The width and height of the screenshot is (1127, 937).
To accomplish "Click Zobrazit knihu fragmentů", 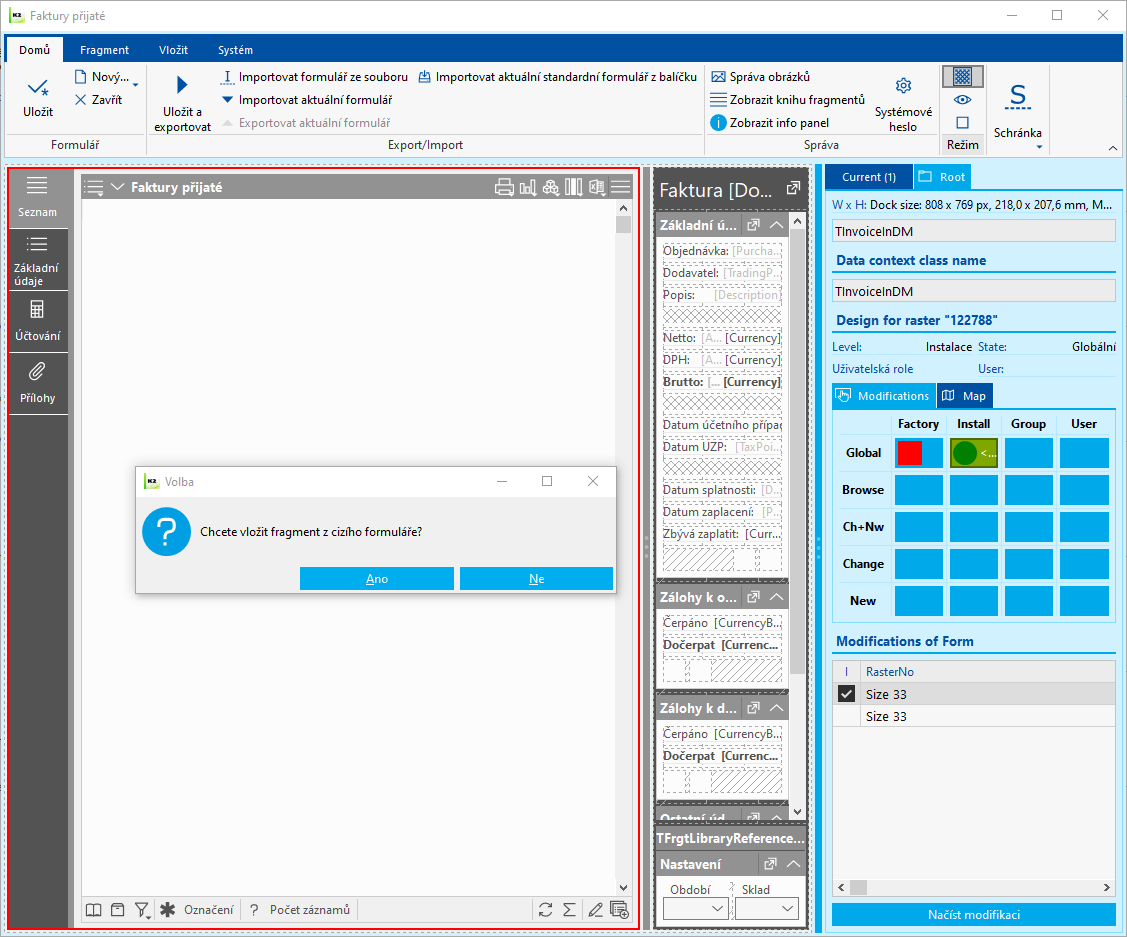I will click(x=787, y=100).
